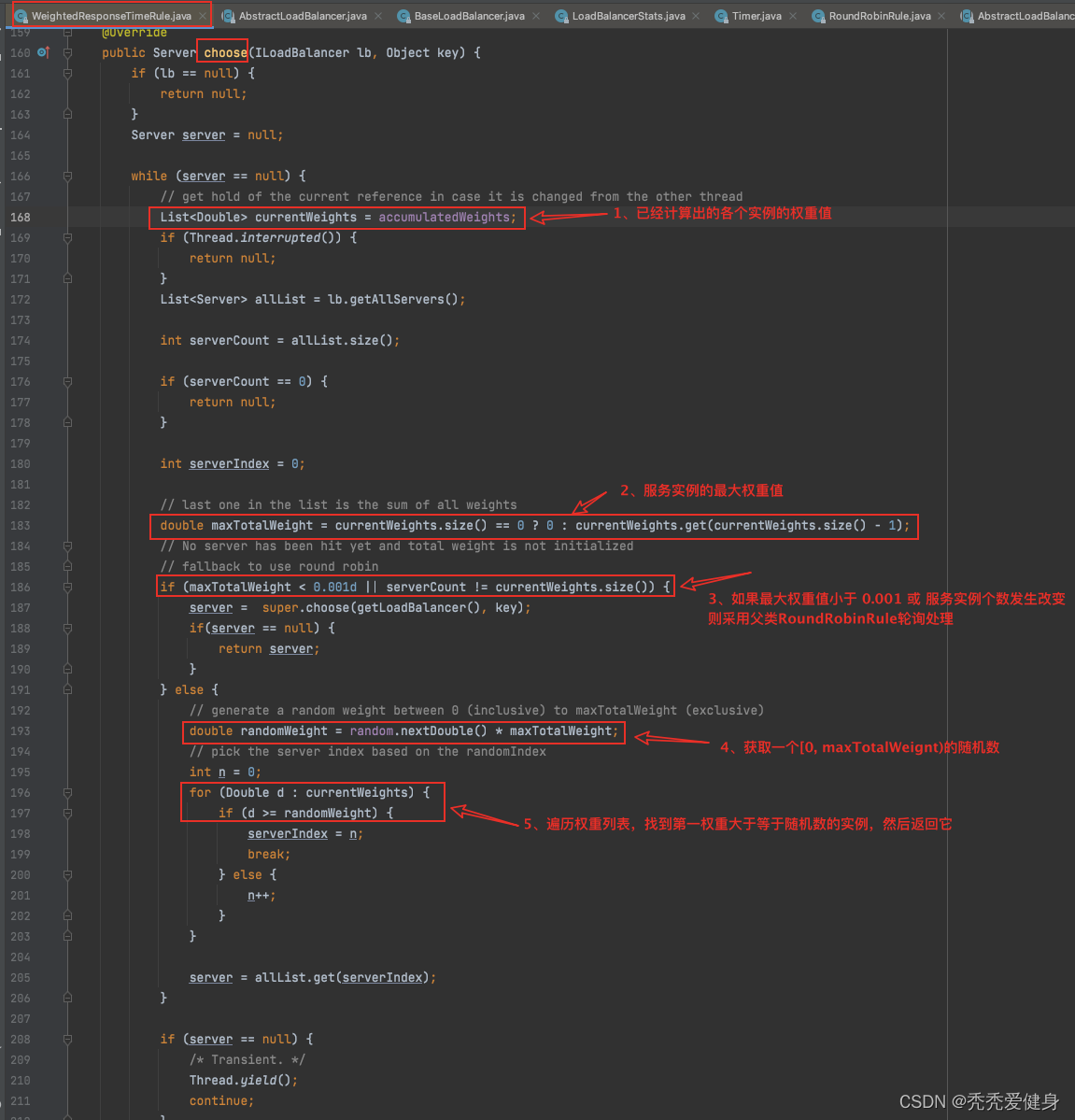The image size is (1075, 1120).
Task: Collapse the lb null check at line 161
Action: tap(68, 73)
